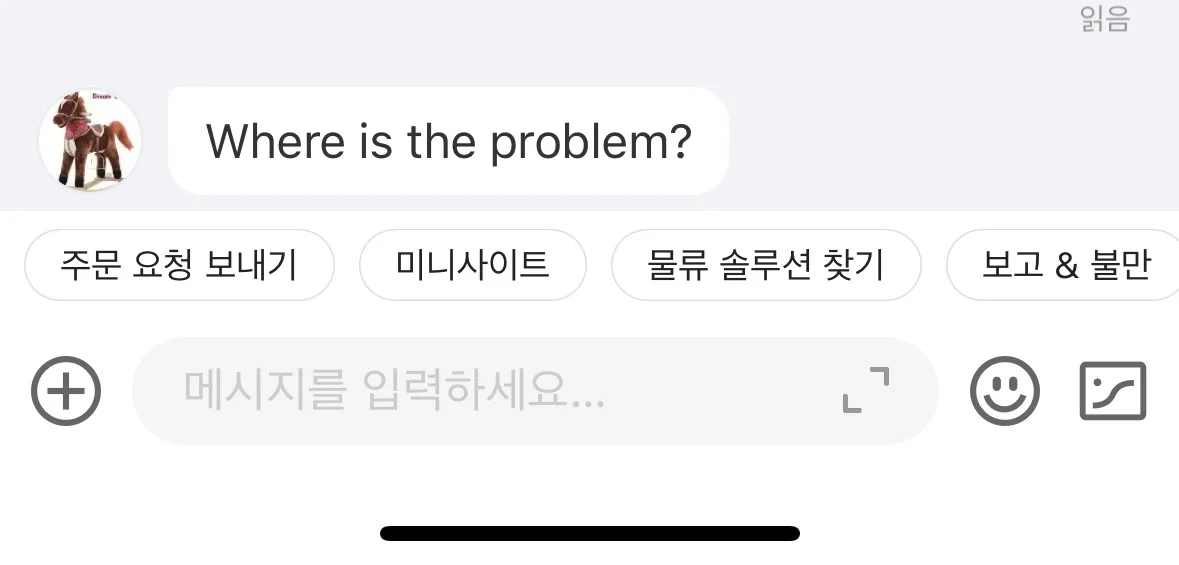Tap the rocking horse profile avatar

[89, 140]
